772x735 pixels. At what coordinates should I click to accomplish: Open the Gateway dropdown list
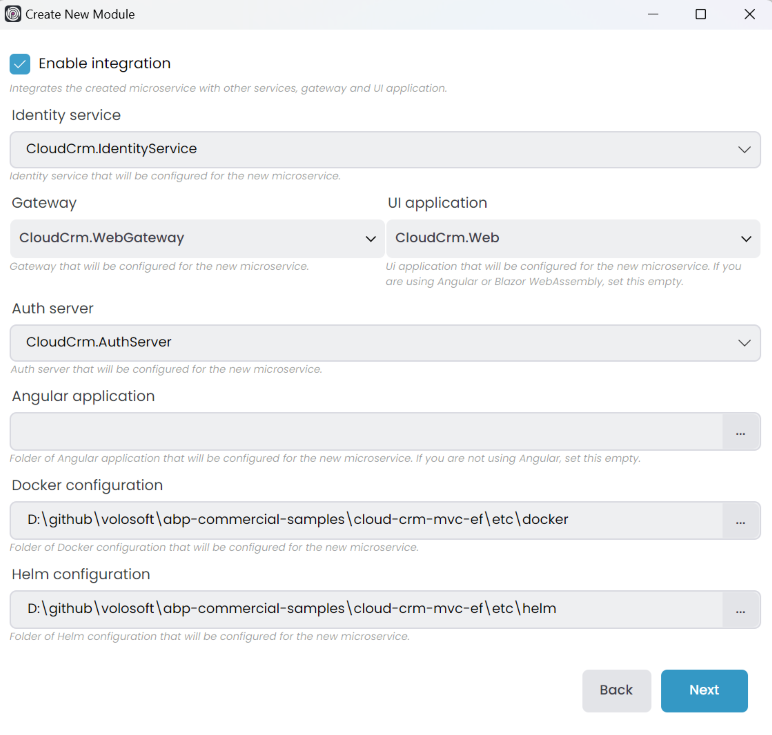tap(370, 239)
